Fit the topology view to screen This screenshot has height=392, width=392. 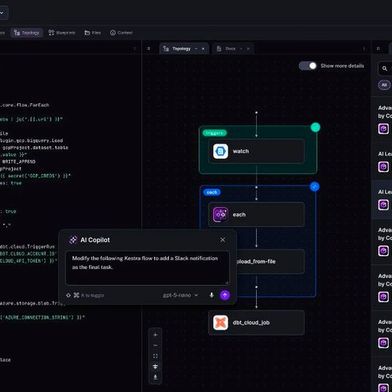[155, 356]
